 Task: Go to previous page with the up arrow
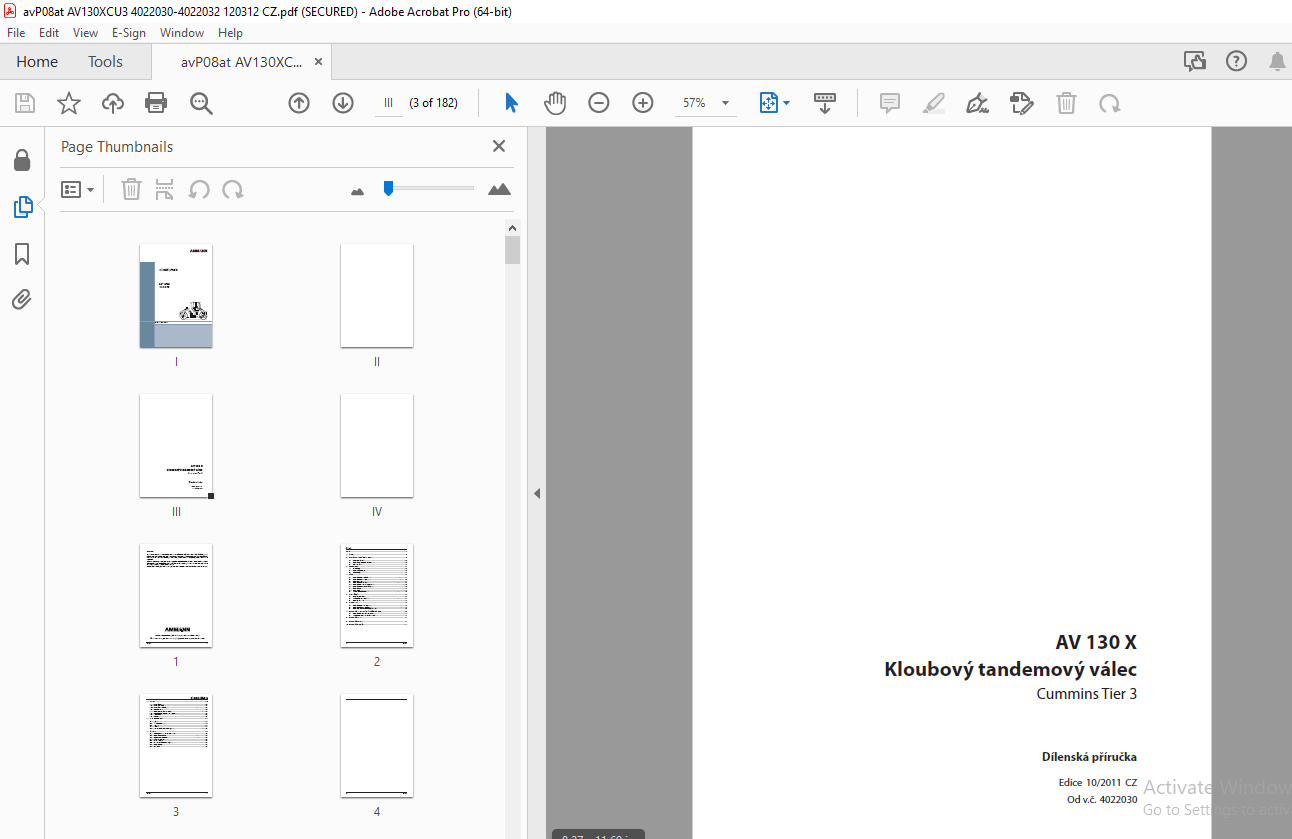299,103
